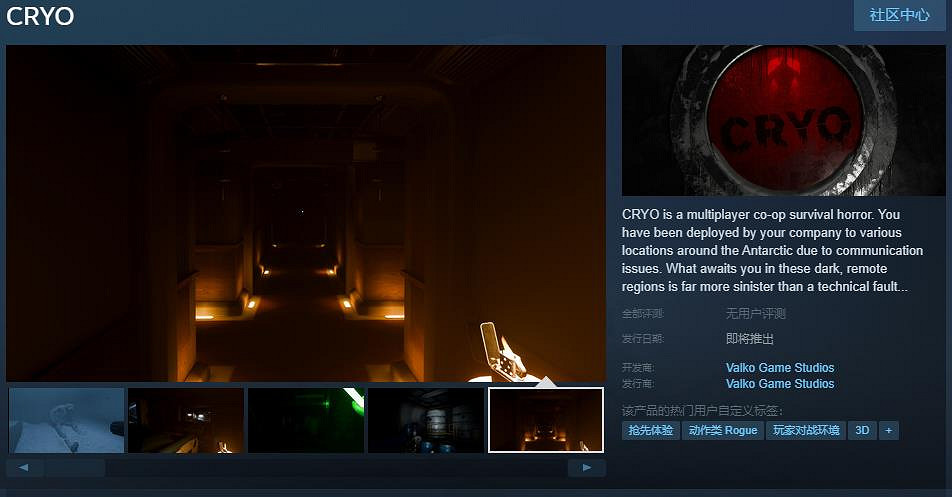Viewport: 952px width, 497px height.
Task: Click the 开发商 label
Action: (x=638, y=368)
